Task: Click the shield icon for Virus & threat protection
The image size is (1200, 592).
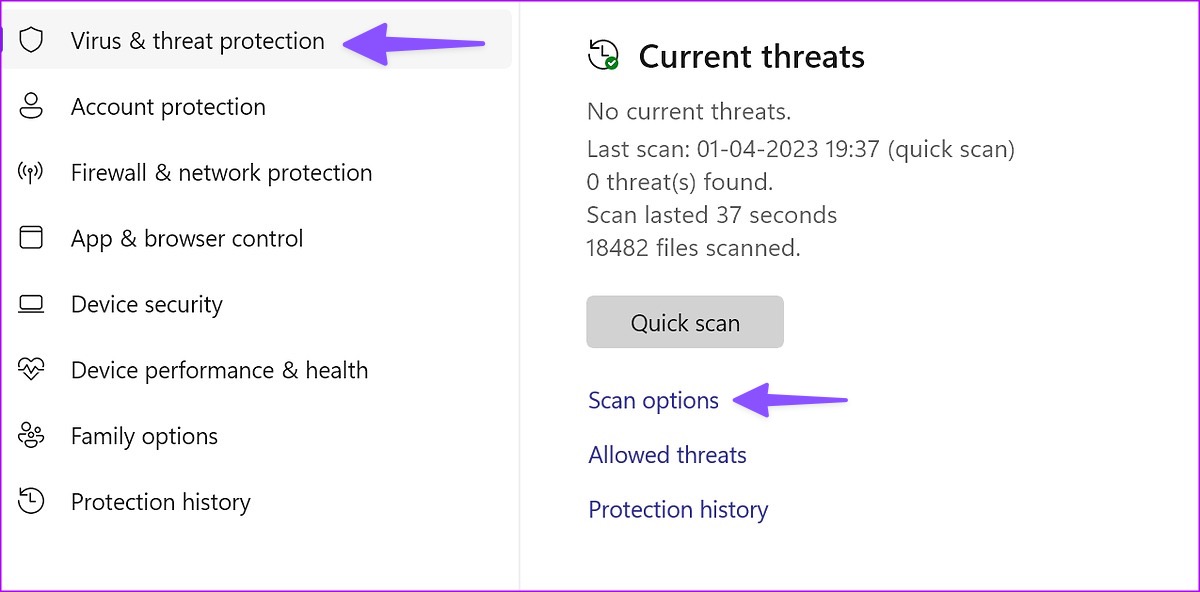Action: pos(32,41)
